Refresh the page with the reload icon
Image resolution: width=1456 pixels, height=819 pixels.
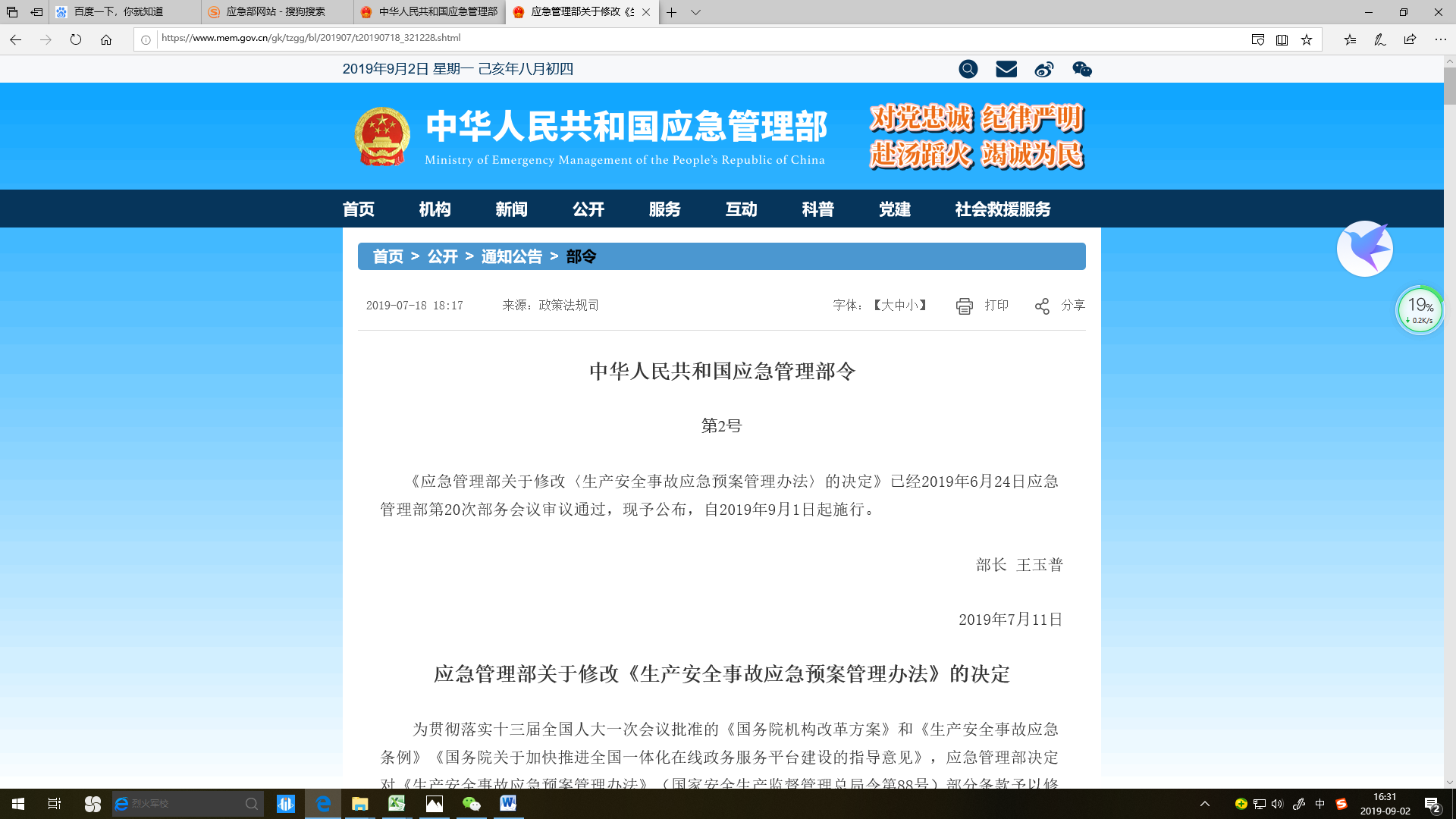[x=76, y=39]
